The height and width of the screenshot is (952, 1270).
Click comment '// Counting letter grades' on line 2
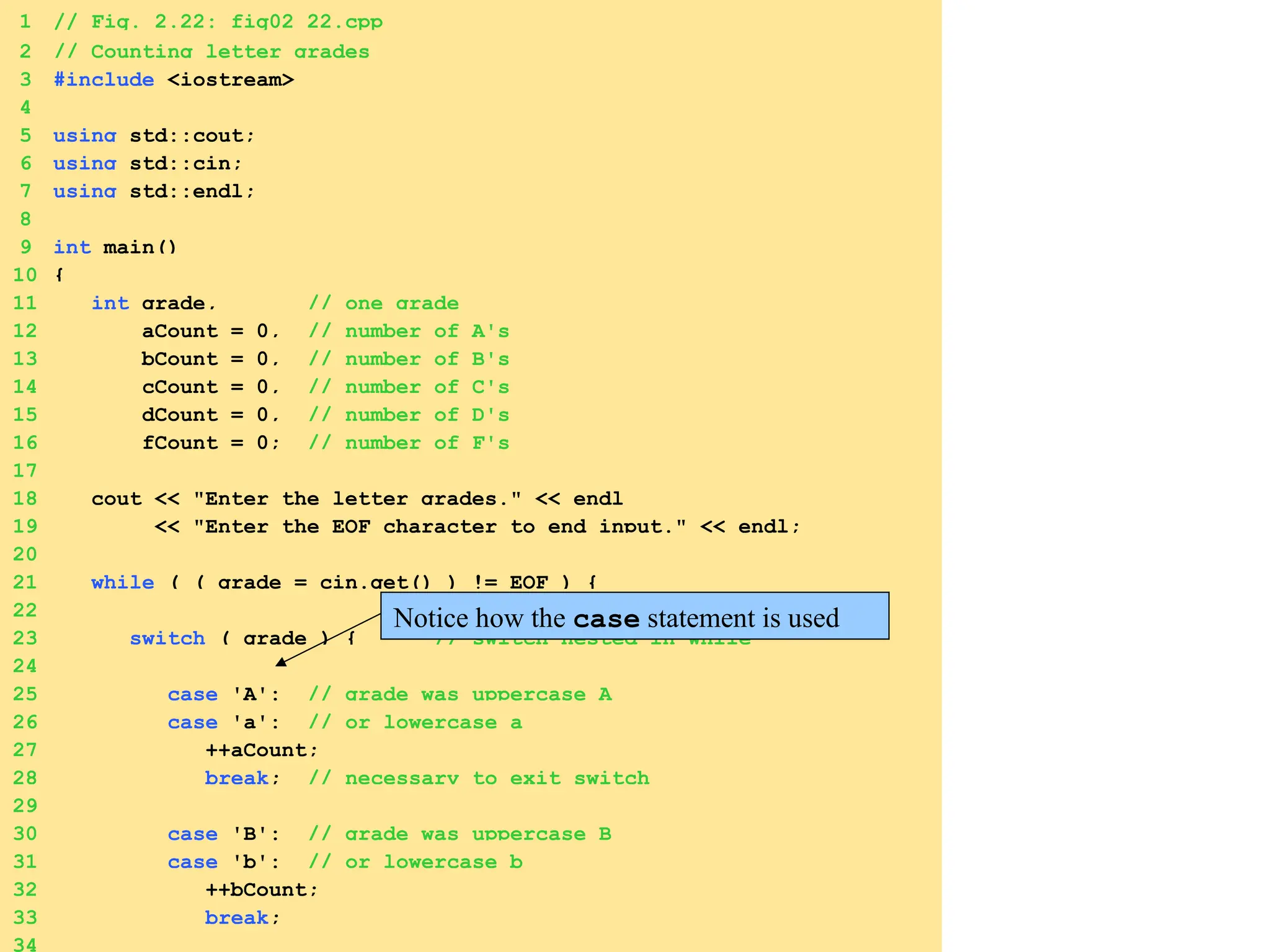coord(211,51)
